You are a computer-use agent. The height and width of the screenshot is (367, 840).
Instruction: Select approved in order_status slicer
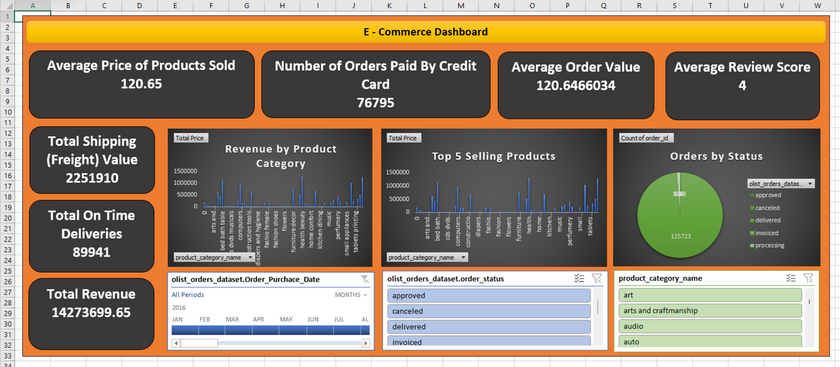489,296
